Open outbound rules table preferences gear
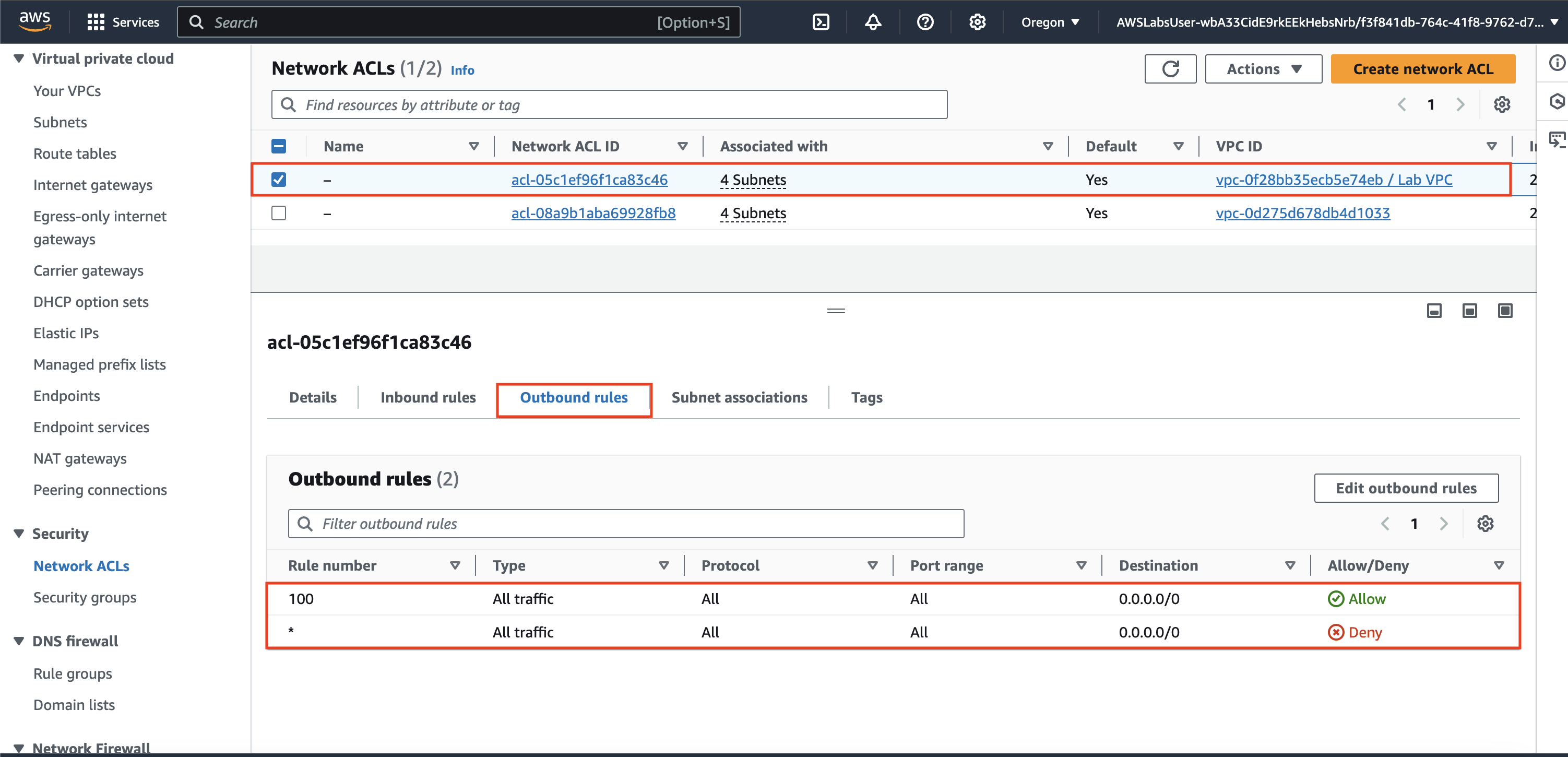 click(x=1485, y=524)
